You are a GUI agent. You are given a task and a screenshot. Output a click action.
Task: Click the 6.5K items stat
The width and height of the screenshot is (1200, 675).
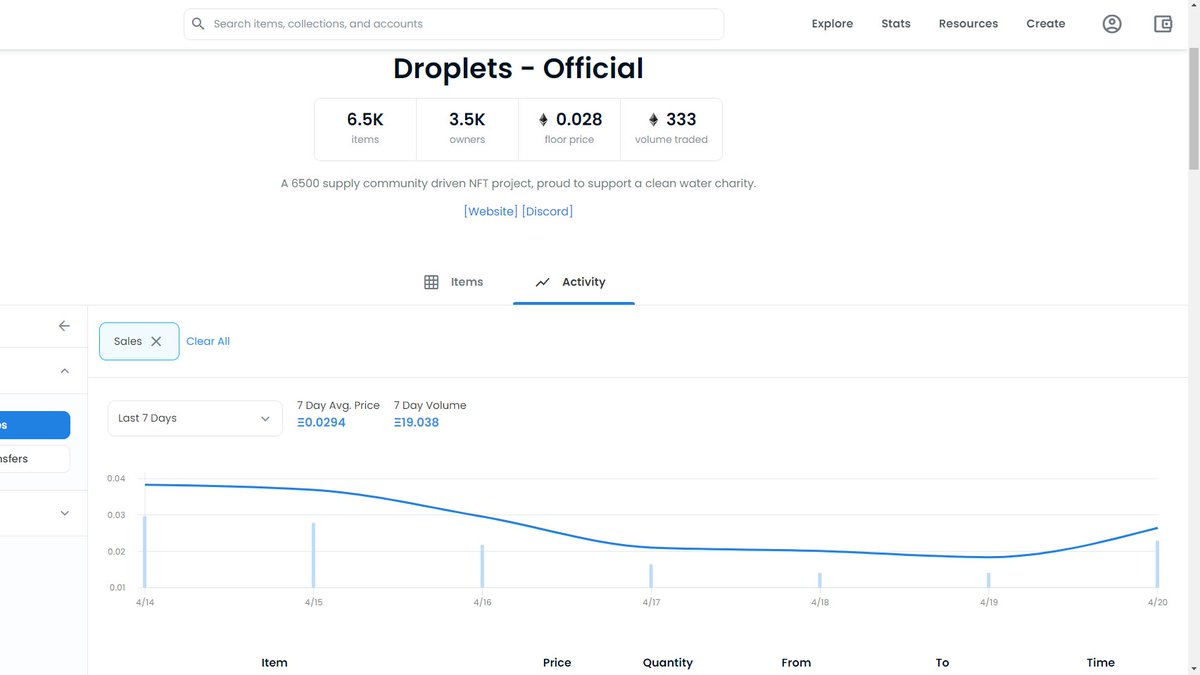pos(365,128)
